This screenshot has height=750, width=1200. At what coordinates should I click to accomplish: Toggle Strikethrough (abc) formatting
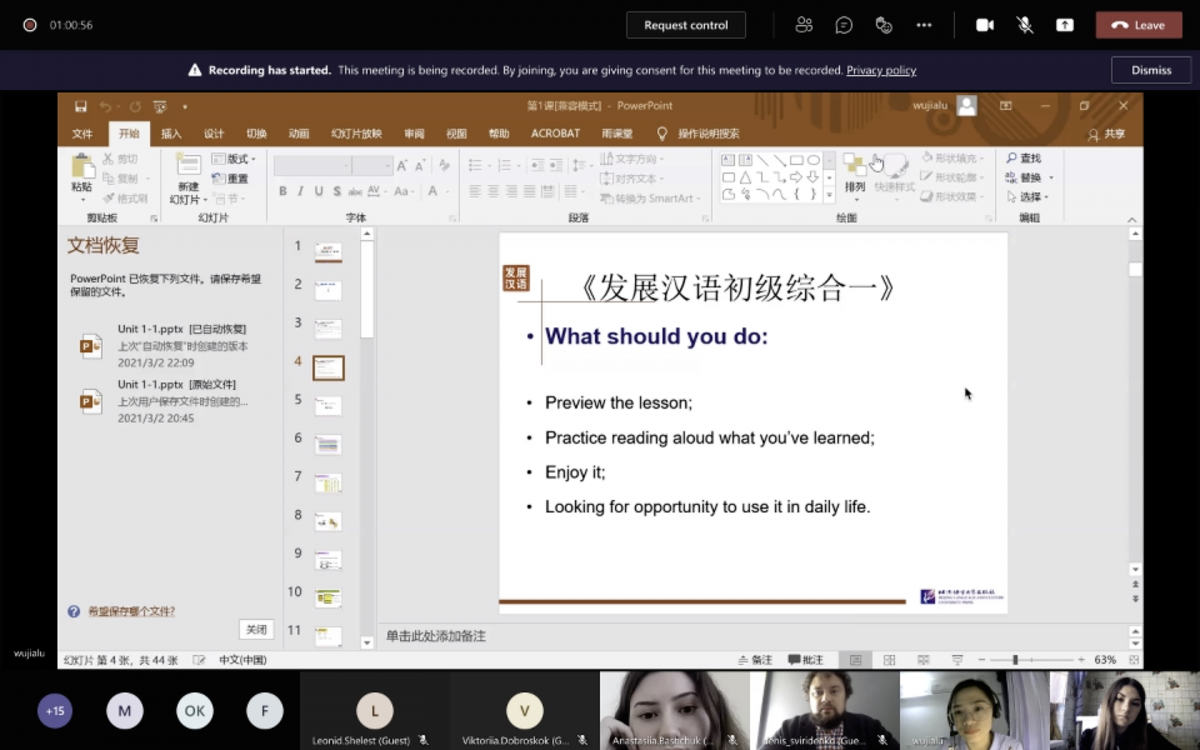[355, 191]
